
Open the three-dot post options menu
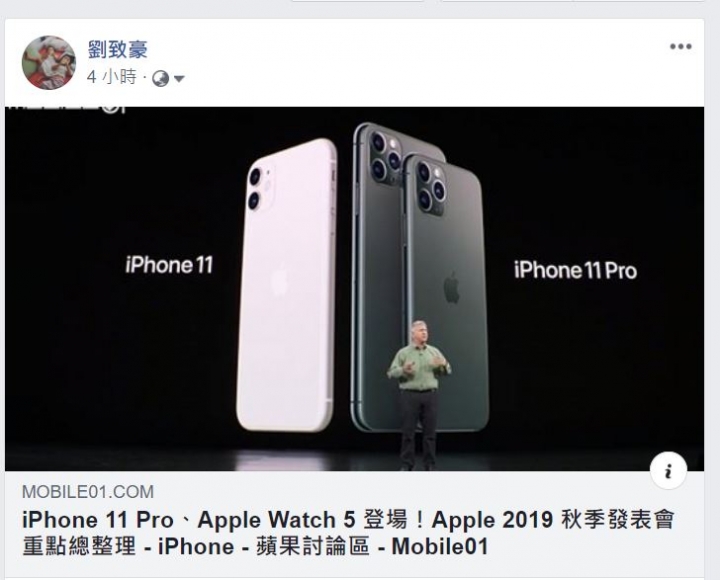tap(681, 46)
